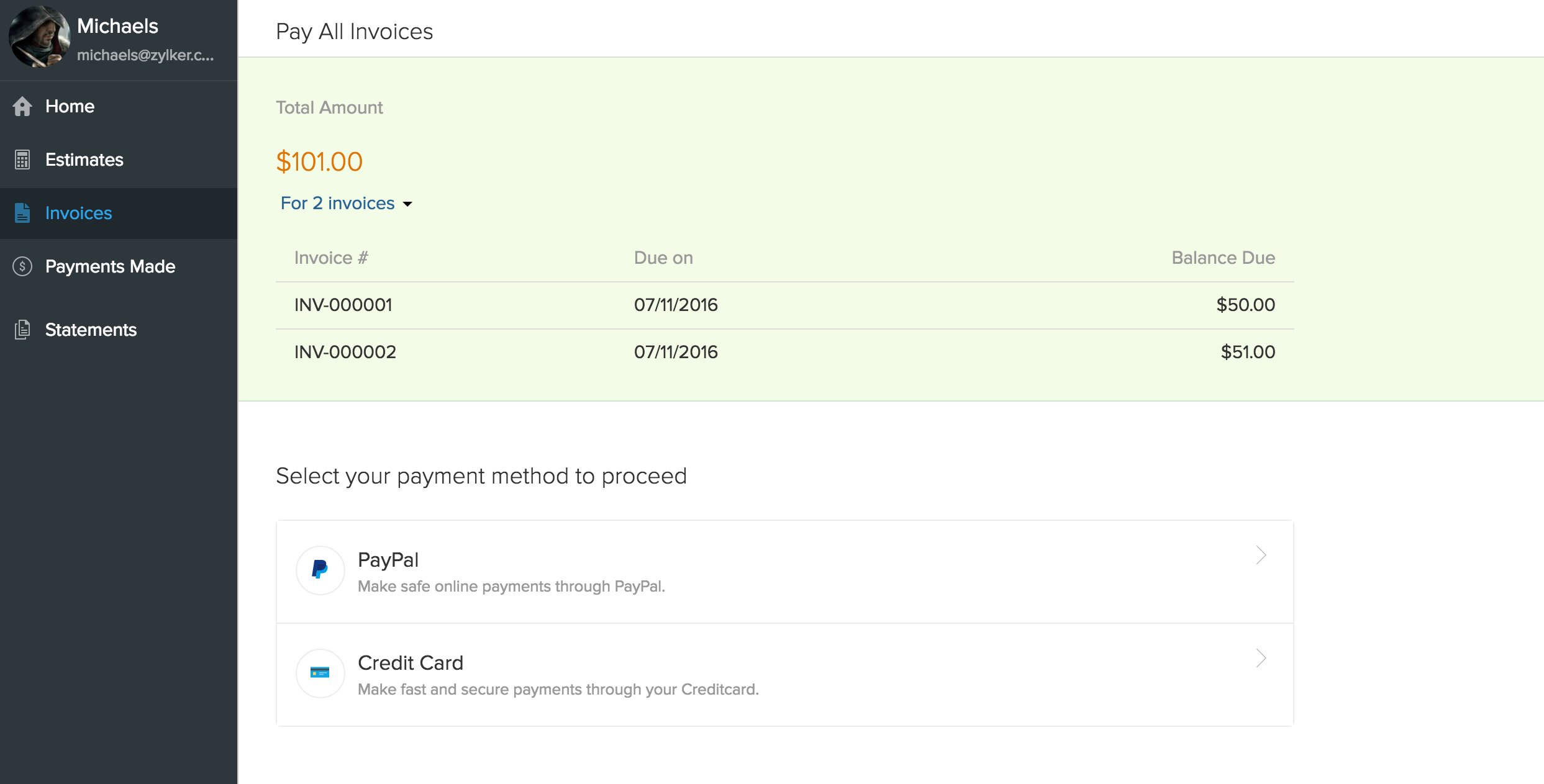Open Statements from the sidebar
1544x784 pixels.
tap(91, 330)
